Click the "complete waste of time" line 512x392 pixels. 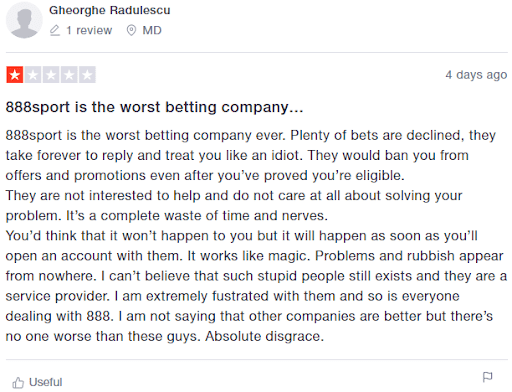click(197, 216)
